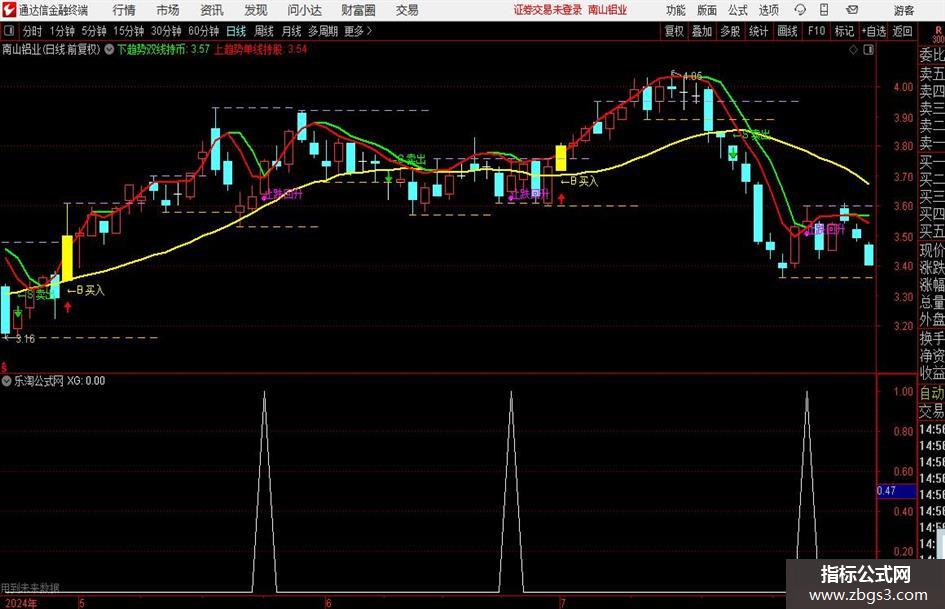This screenshot has height=609, width=945.
Task: Click the red 南山铝业 stock name link
Action: click(x=608, y=10)
